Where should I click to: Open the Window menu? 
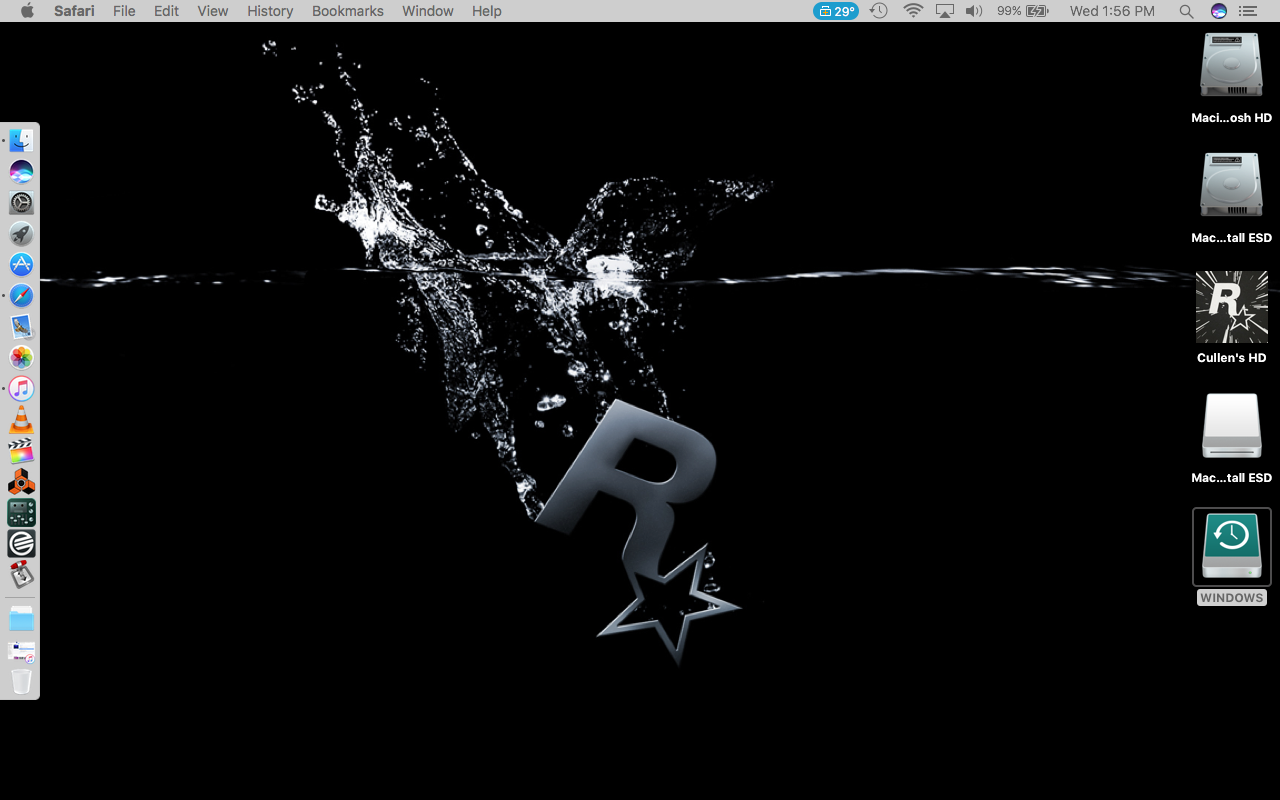pyautogui.click(x=427, y=11)
